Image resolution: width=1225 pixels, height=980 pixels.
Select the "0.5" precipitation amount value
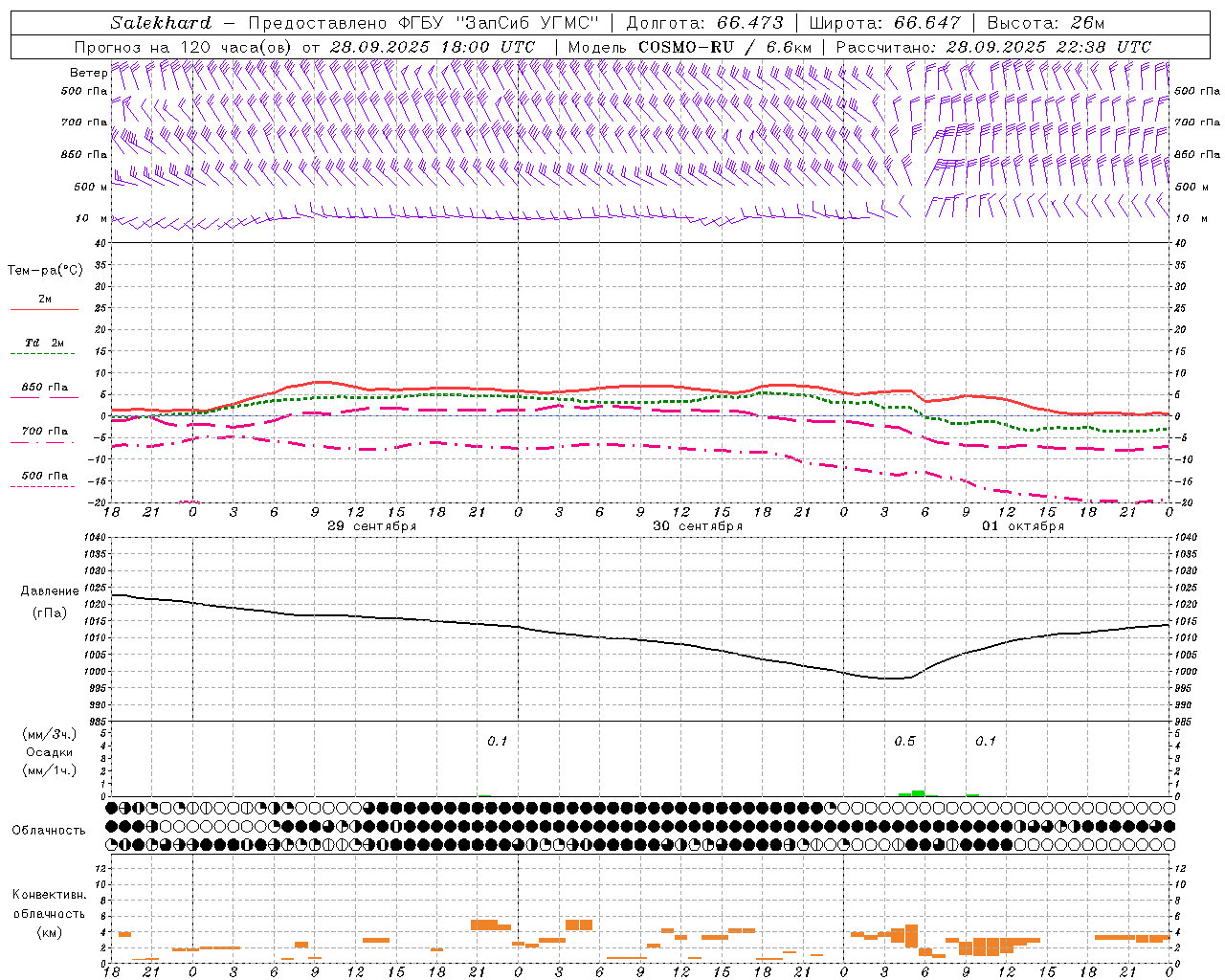coord(904,742)
